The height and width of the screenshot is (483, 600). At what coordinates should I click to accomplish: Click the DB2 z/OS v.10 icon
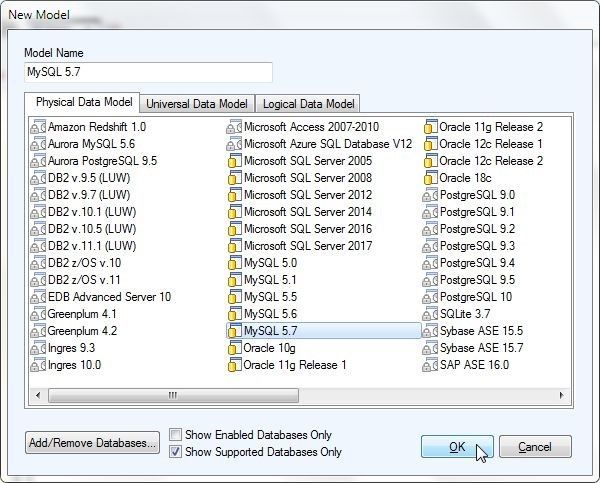click(x=38, y=263)
